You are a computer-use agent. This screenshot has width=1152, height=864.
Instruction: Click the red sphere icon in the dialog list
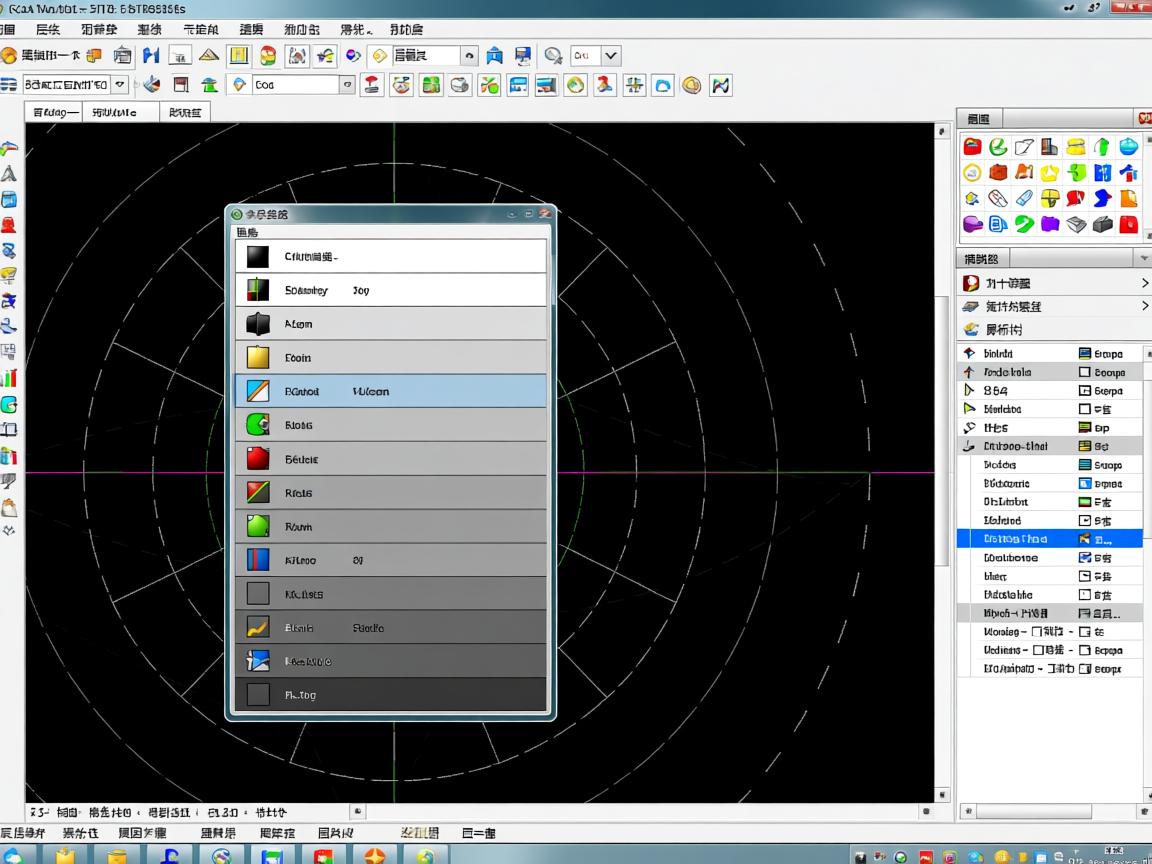click(x=258, y=459)
